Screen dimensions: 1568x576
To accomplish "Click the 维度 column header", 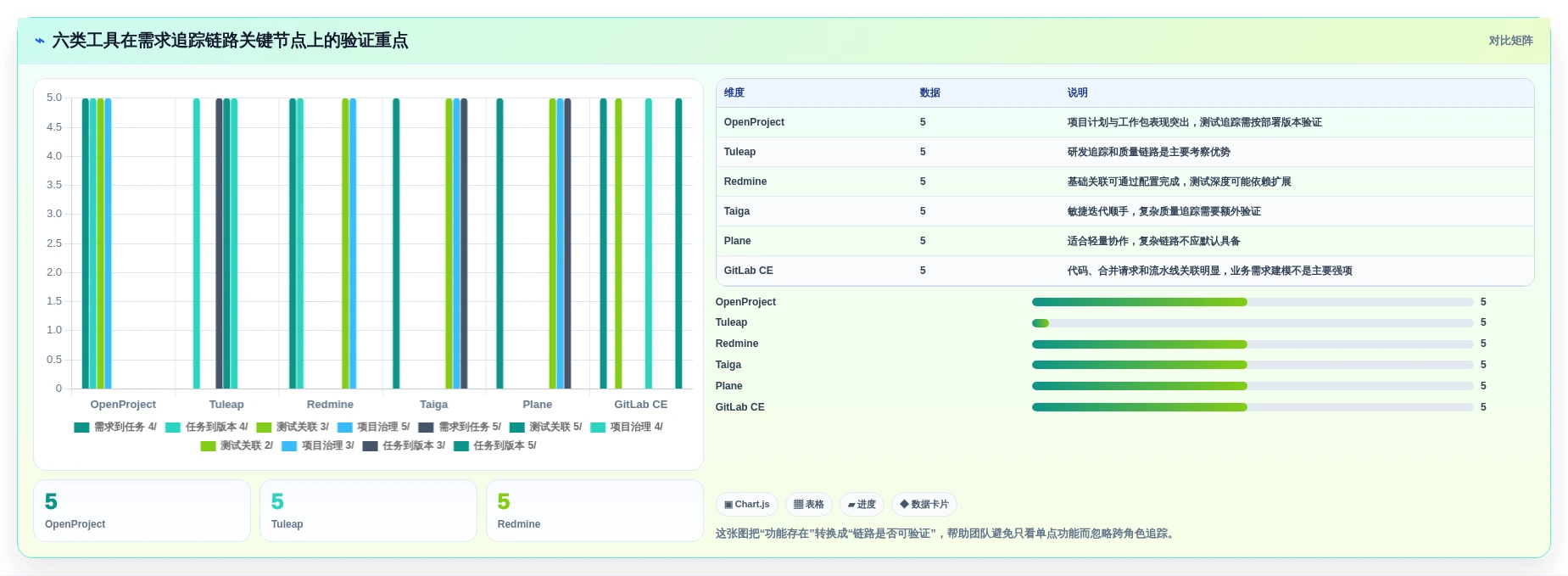I will 734,93.
